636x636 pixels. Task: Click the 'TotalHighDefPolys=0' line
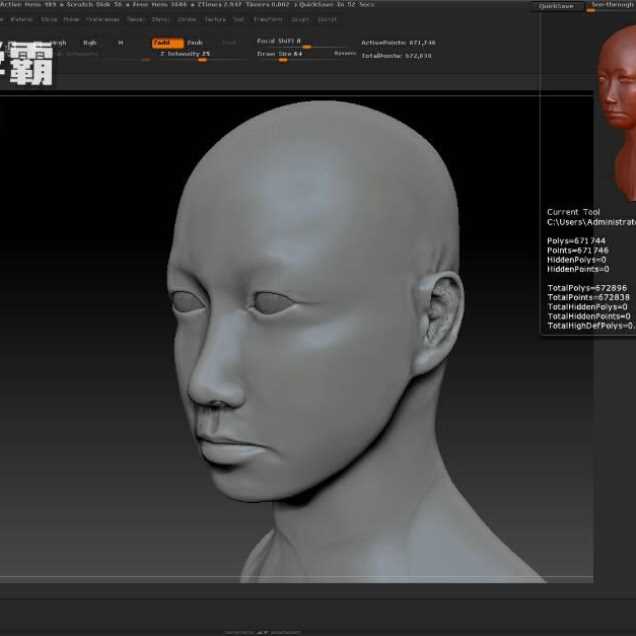point(591,326)
